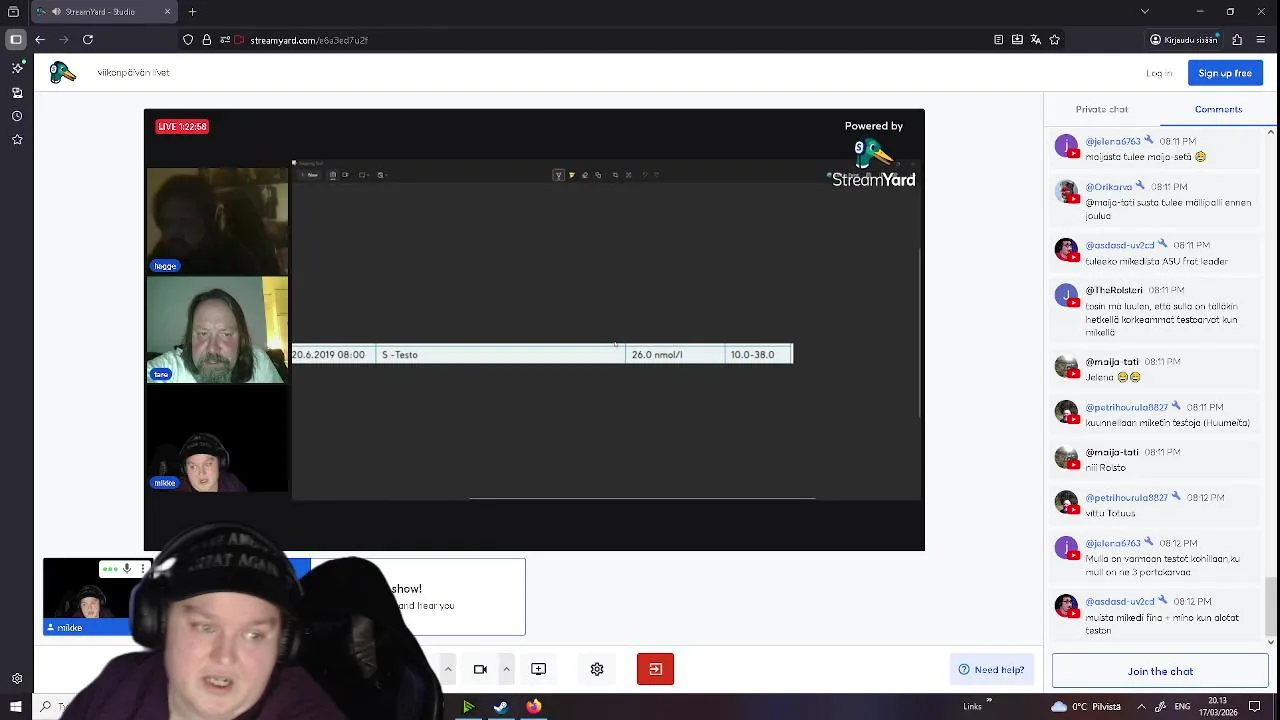Click the Kirjaudu sisään account button
Image resolution: width=1280 pixels, height=720 pixels.
tap(1184, 40)
